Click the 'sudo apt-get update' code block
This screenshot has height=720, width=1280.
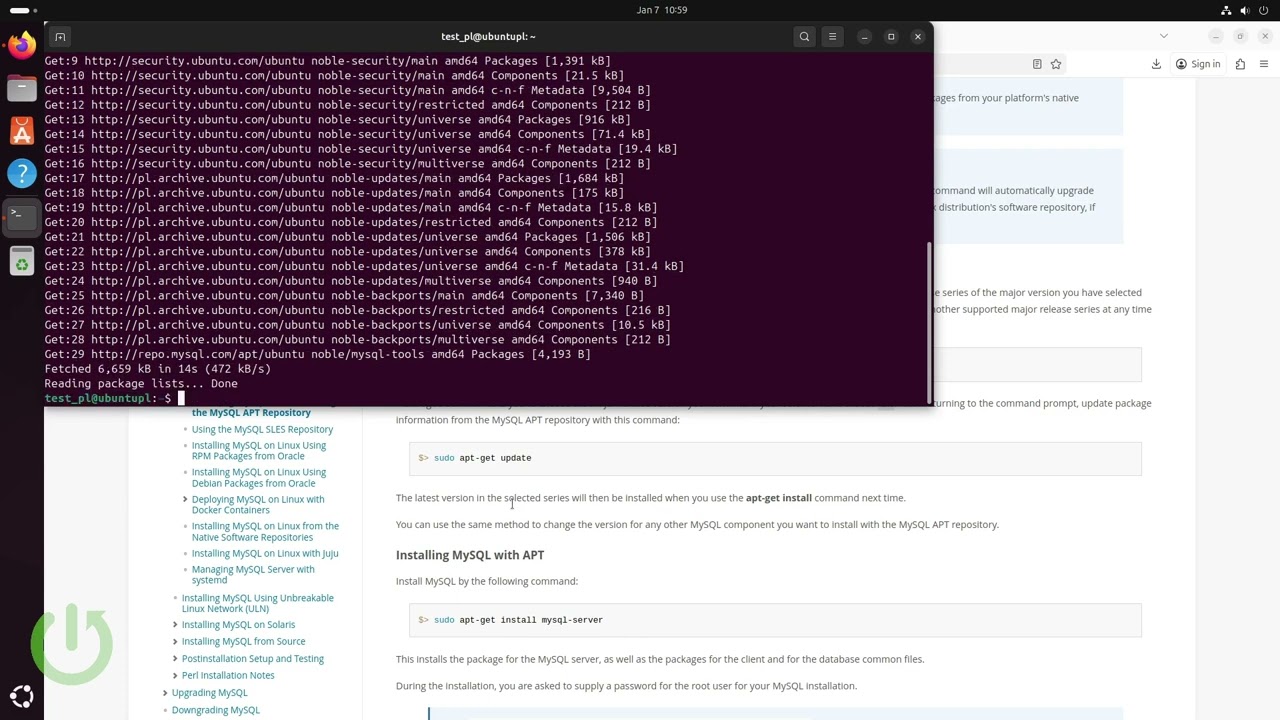coord(775,458)
